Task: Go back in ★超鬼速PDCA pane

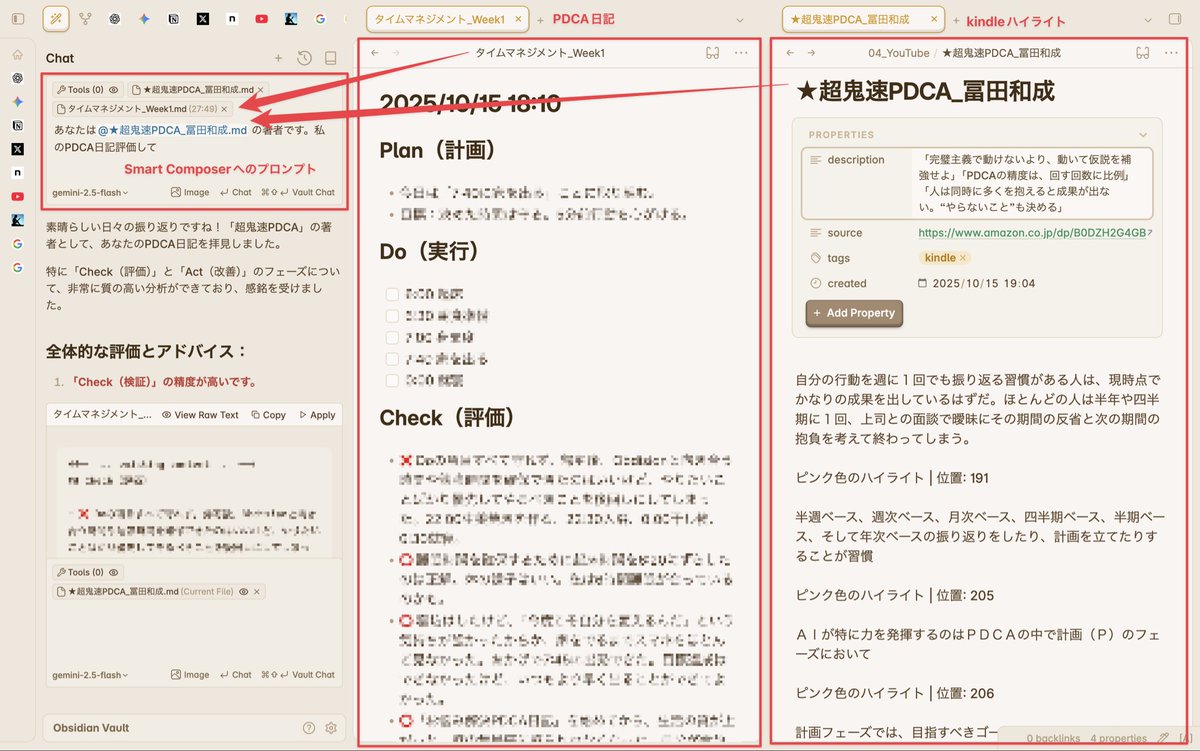Action: [790, 53]
